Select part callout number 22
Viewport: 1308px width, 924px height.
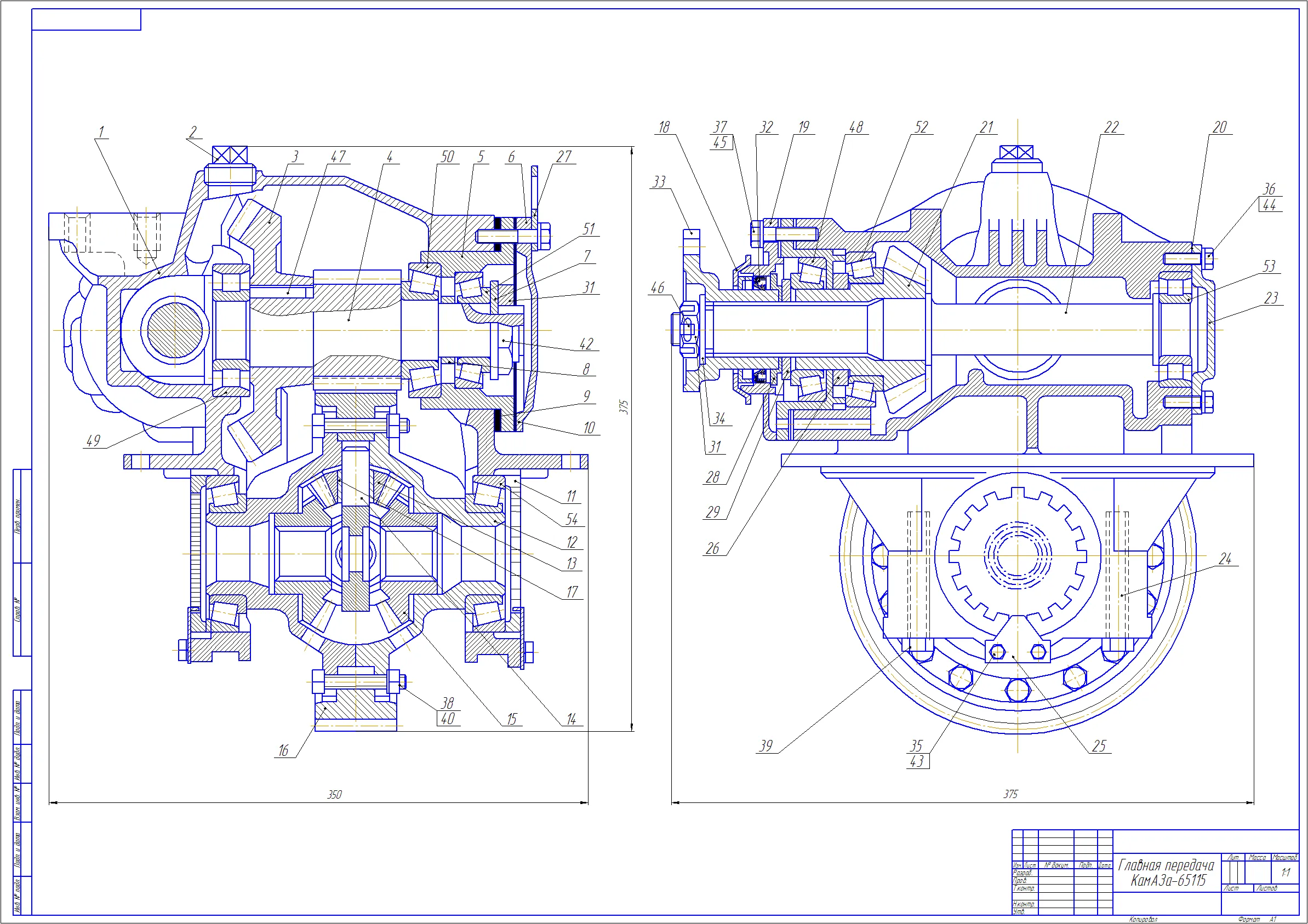point(1111,128)
